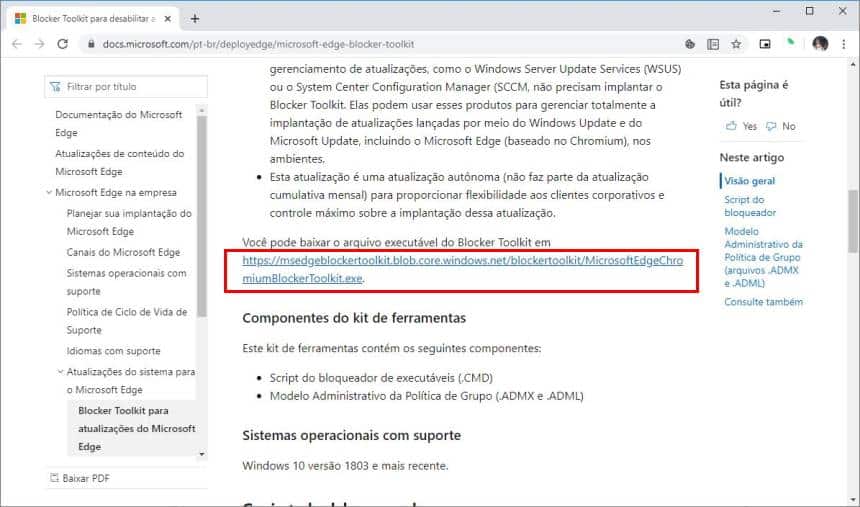The height and width of the screenshot is (507, 860).
Task: Click the lock icon in address bar
Action: pos(91,44)
